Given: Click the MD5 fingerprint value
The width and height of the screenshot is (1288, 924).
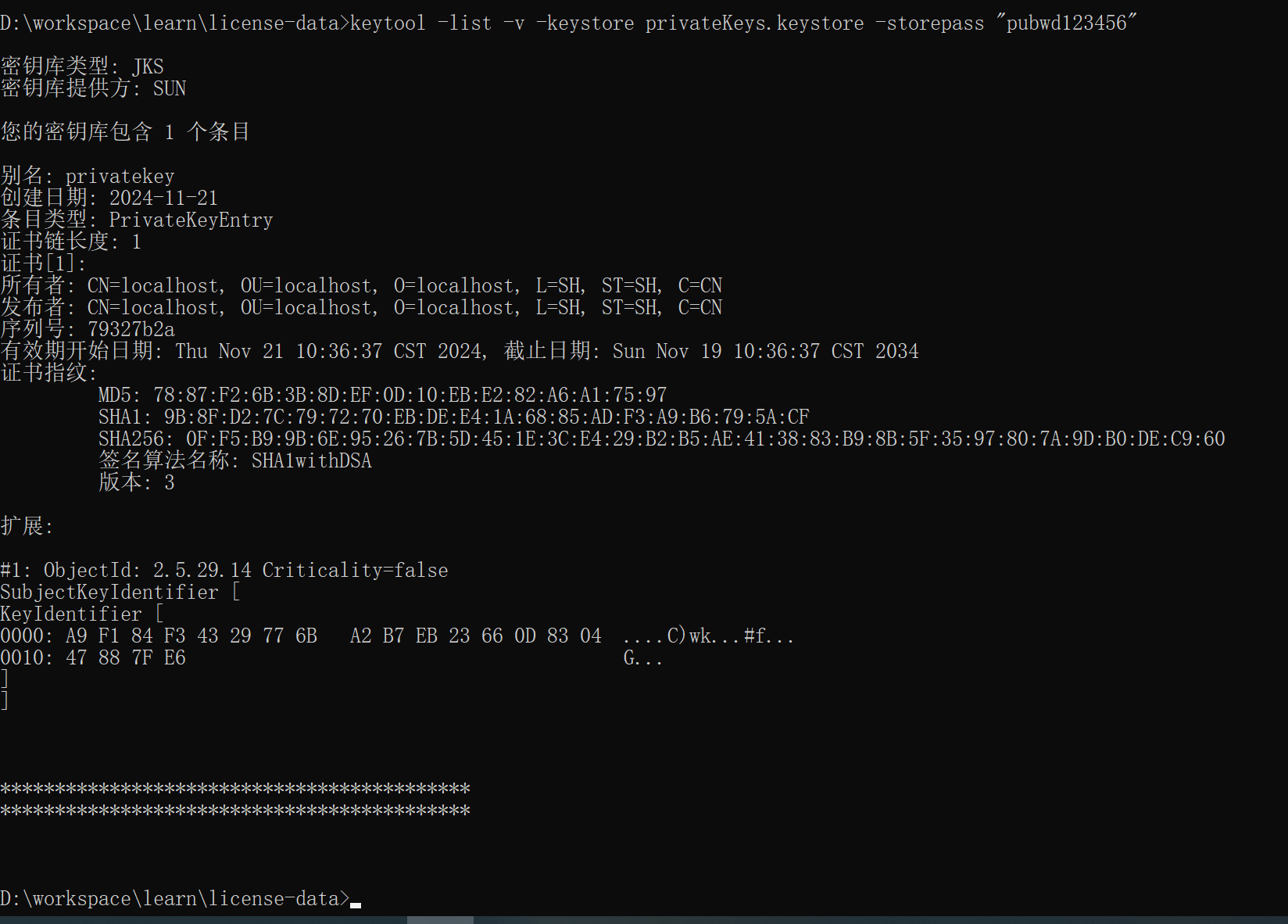Looking at the screenshot, I should 410,395.
